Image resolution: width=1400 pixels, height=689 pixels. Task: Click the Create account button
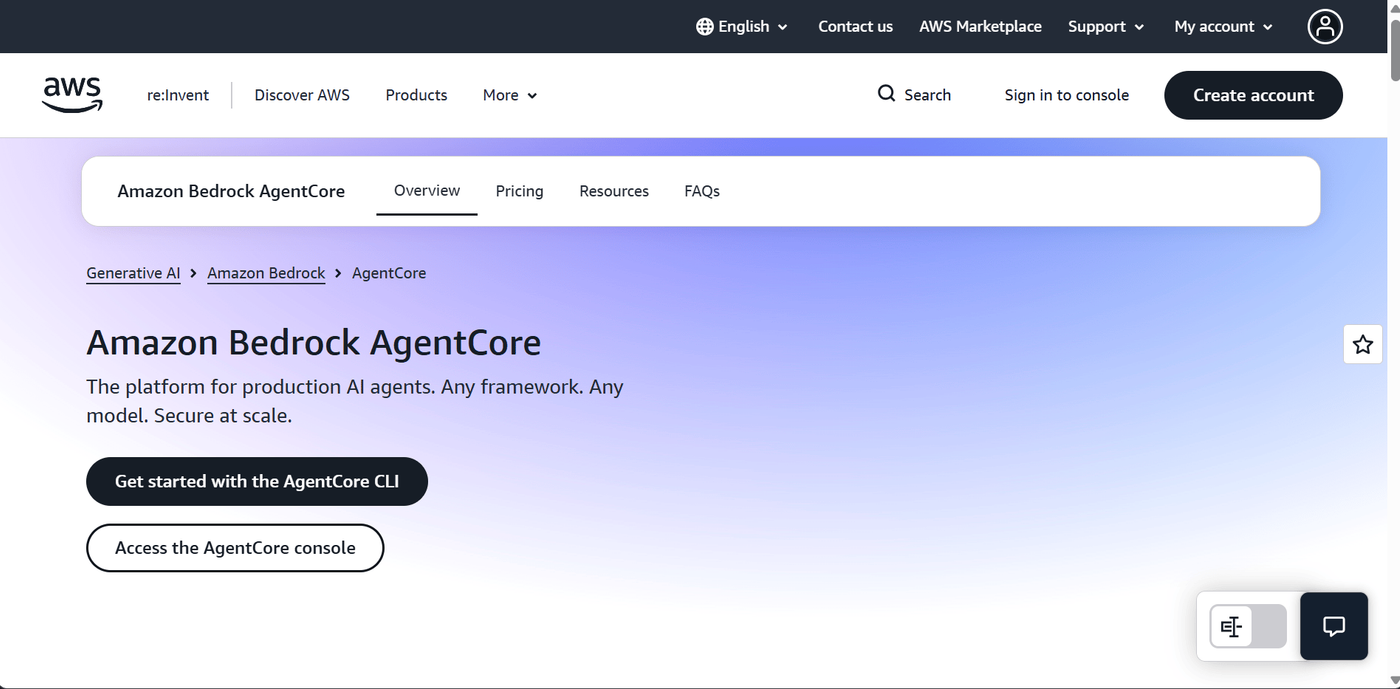[x=1253, y=95]
